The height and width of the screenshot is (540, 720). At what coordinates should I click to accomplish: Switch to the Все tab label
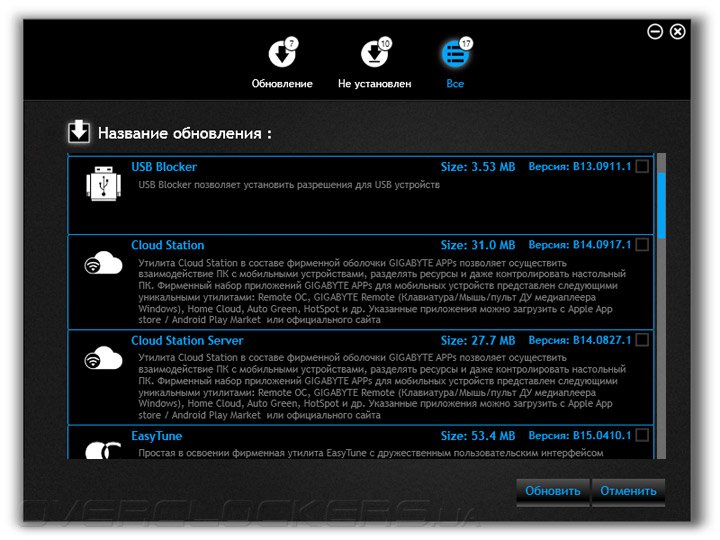pos(455,84)
